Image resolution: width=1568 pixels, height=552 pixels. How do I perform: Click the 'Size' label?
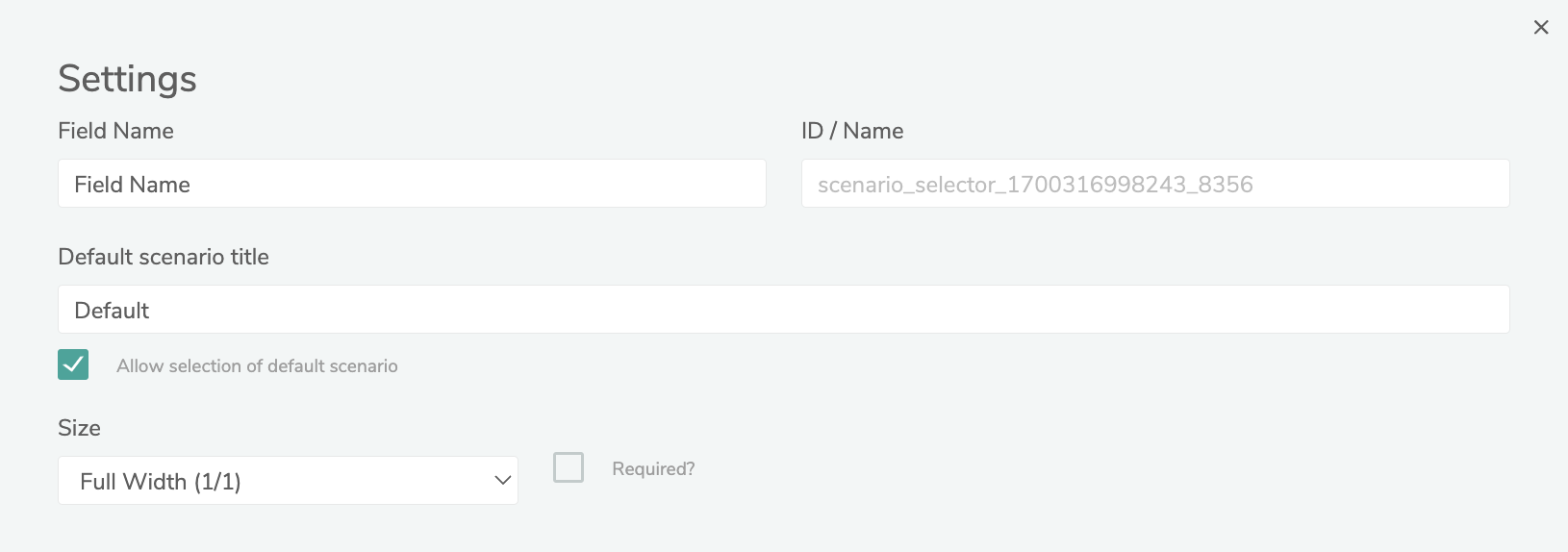pyautogui.click(x=79, y=428)
